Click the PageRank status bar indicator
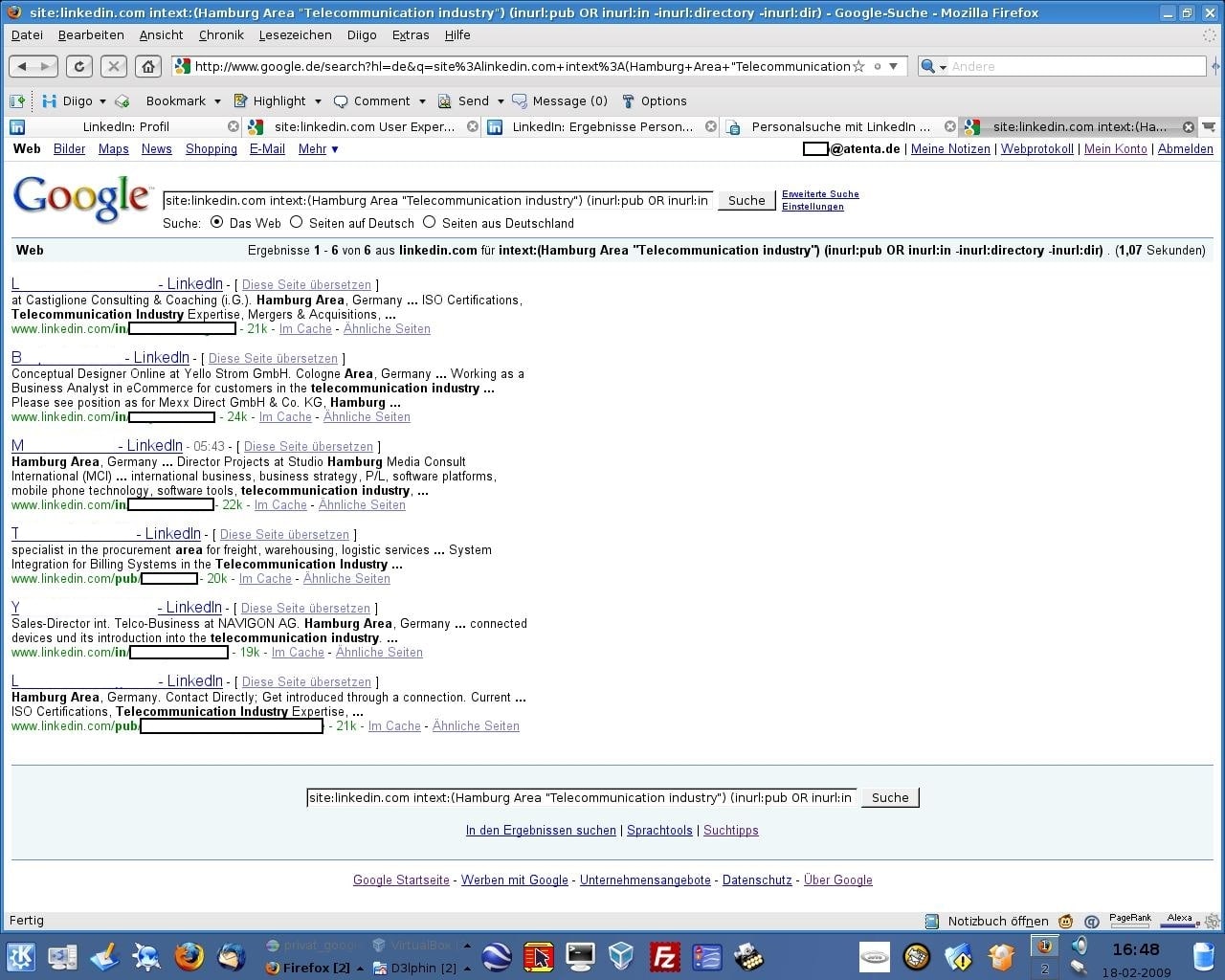This screenshot has height=980, width=1225. click(1130, 921)
